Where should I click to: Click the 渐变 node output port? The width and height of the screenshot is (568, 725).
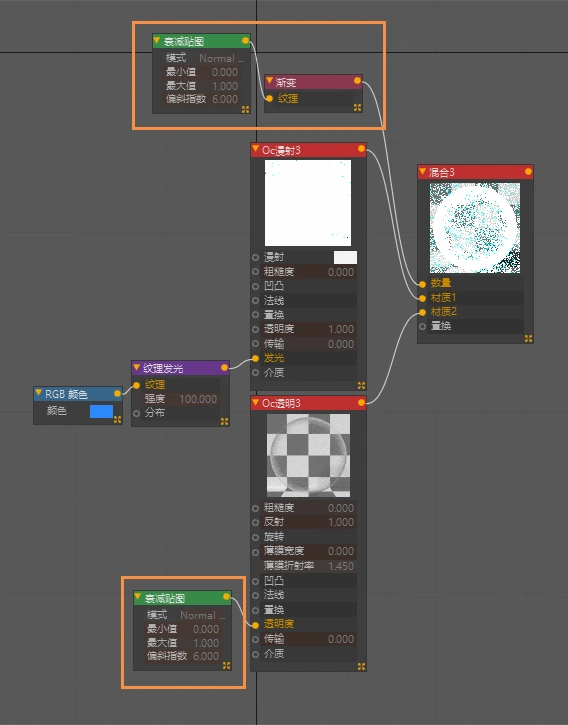tap(357, 81)
